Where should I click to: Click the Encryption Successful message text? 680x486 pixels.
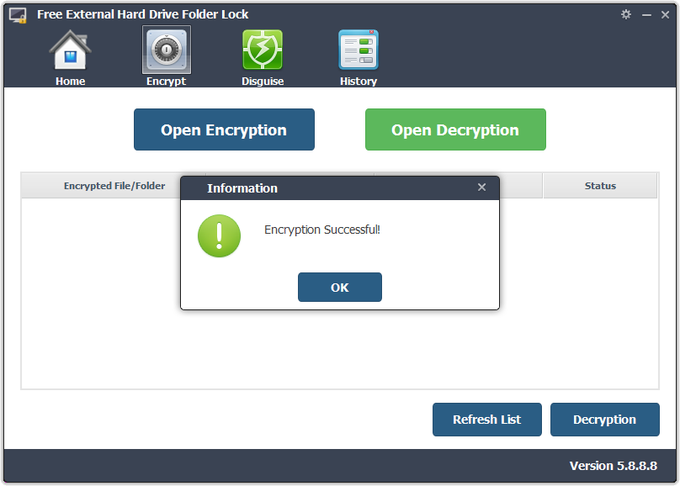(322, 230)
